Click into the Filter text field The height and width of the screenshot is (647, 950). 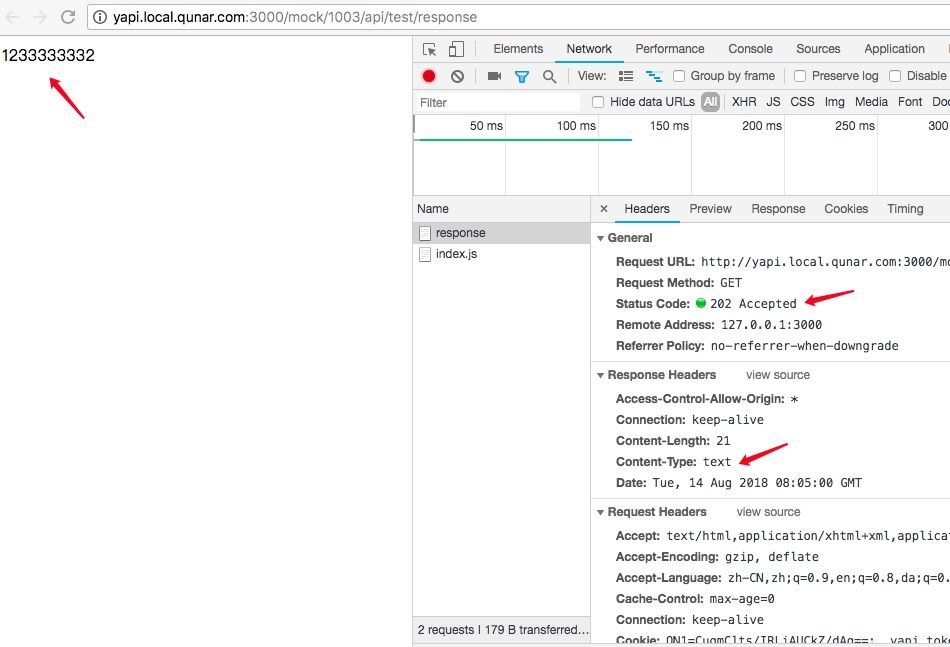[497, 102]
